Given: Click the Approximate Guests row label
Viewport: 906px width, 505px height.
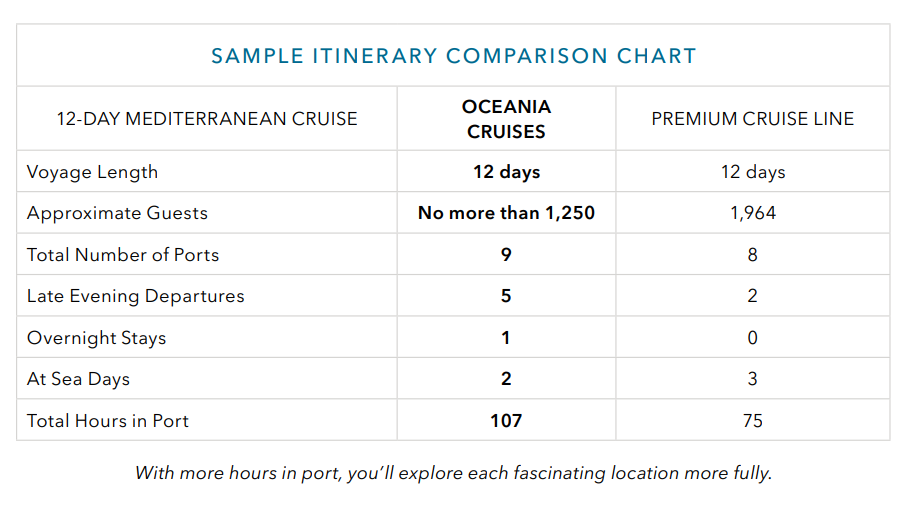Looking at the screenshot, I should 117,213.
